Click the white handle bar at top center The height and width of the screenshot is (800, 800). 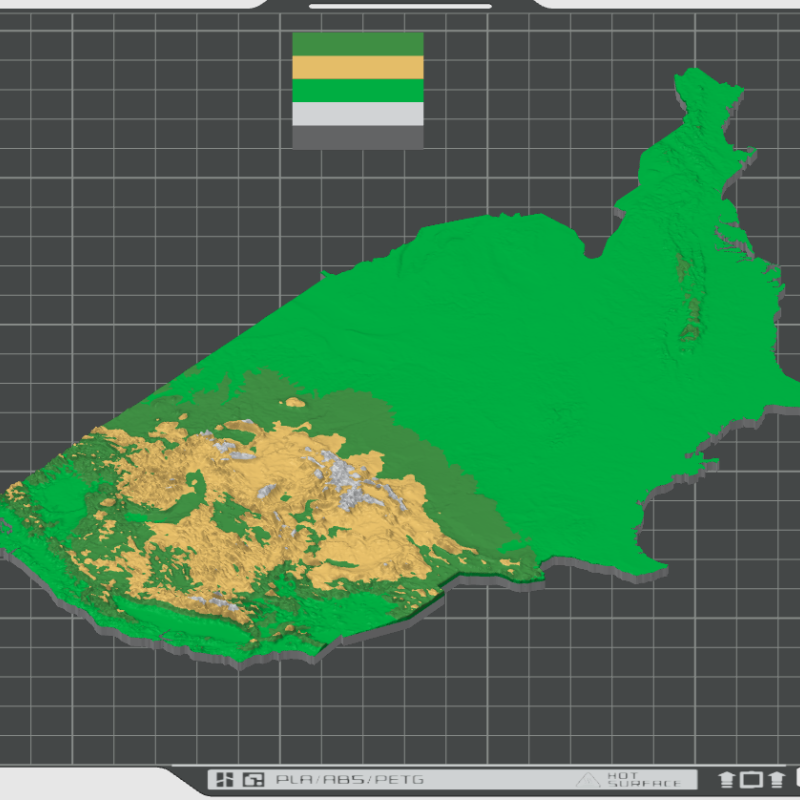tap(399, 5)
